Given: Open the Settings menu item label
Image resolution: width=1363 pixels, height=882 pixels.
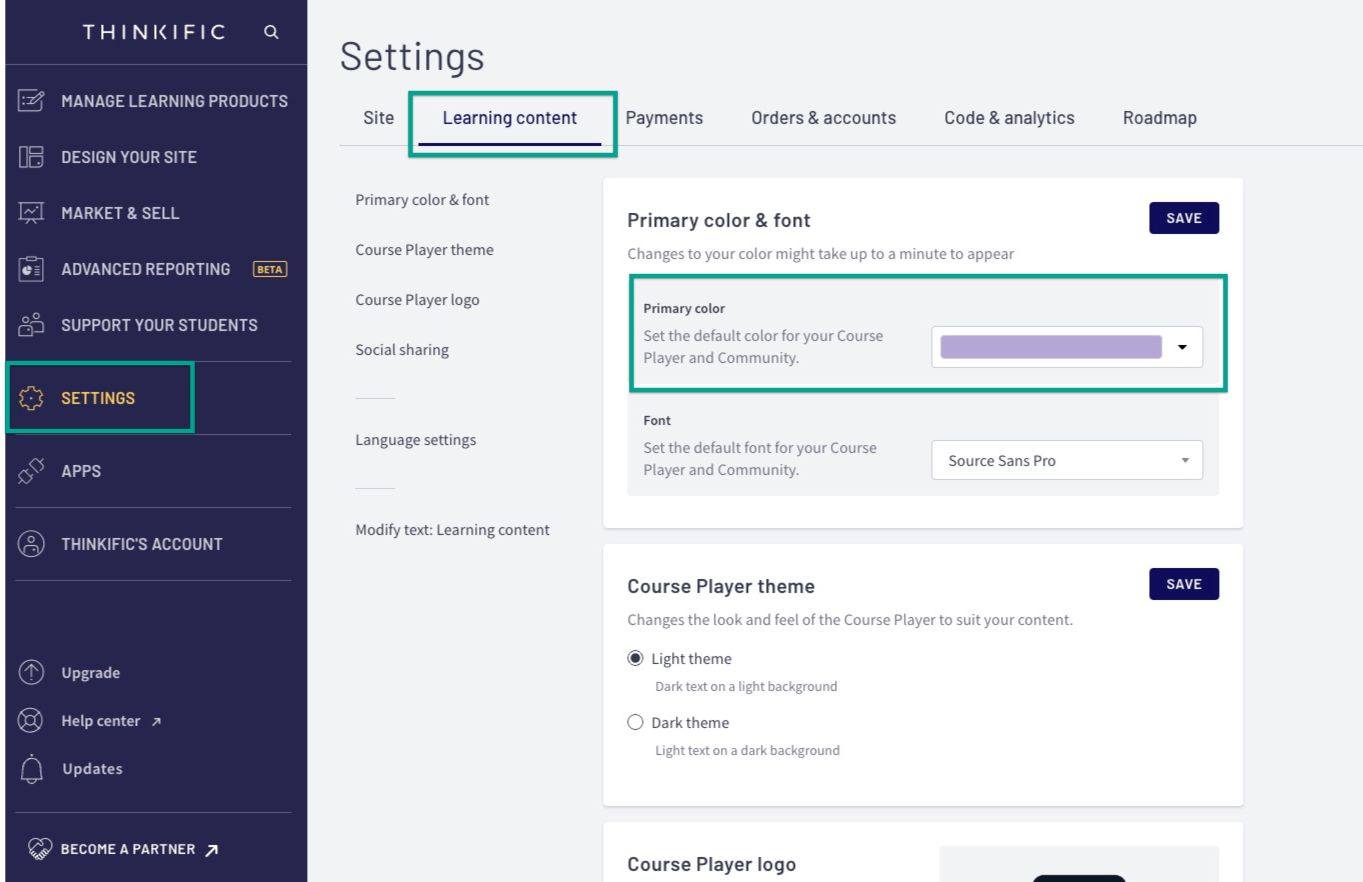Looking at the screenshot, I should click(98, 398).
